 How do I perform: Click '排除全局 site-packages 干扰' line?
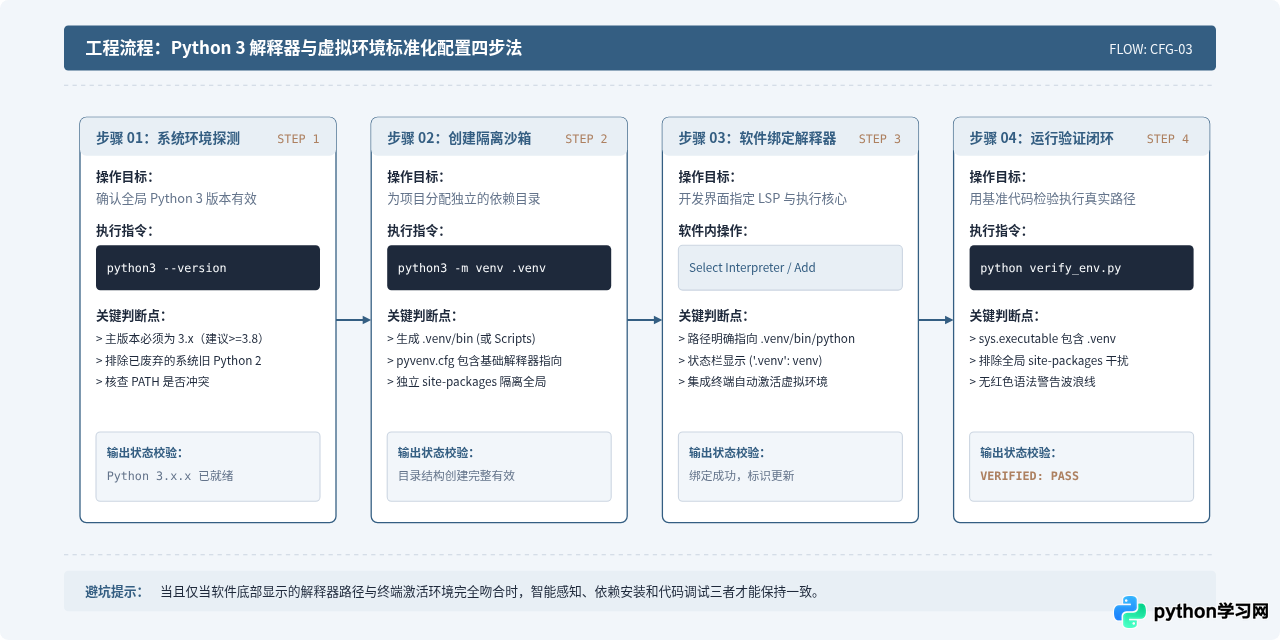click(1048, 360)
